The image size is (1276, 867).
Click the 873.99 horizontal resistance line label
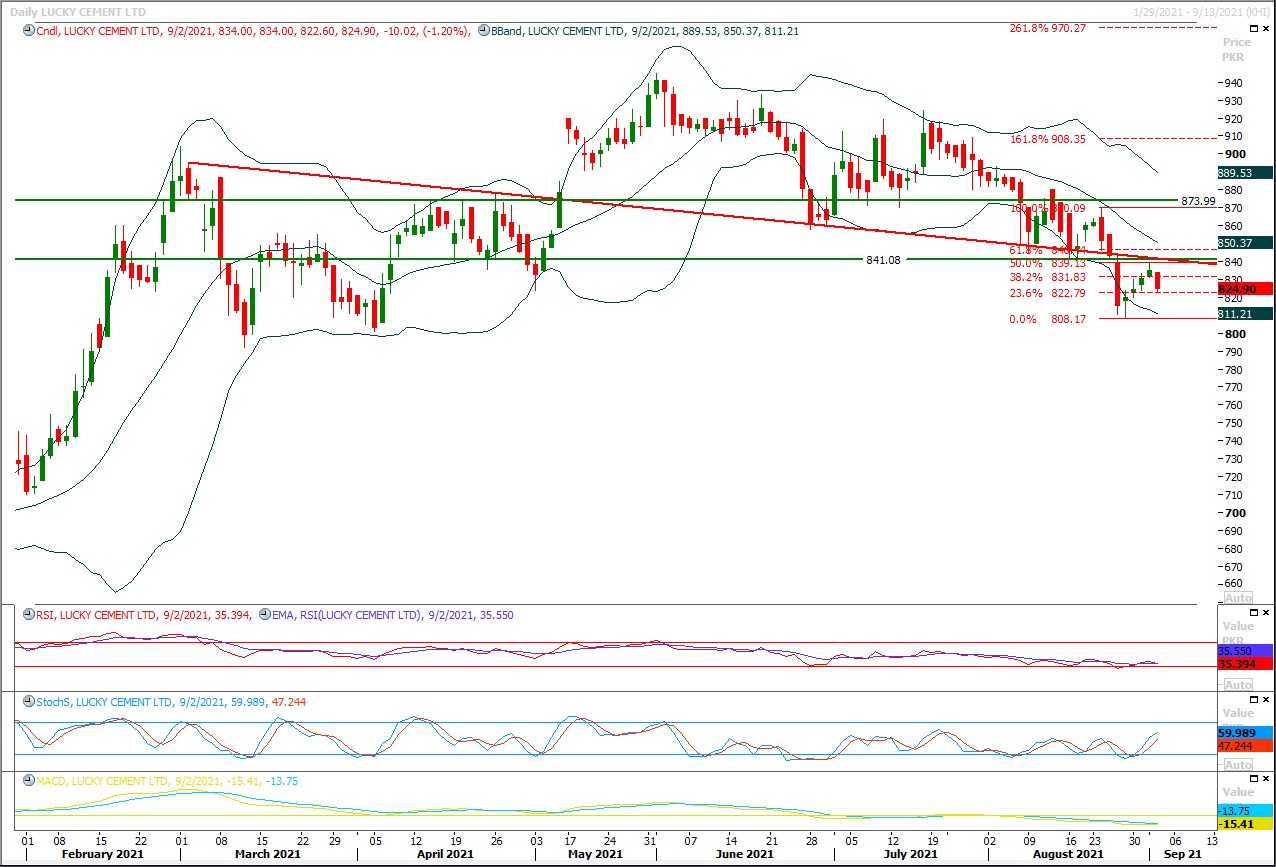1197,201
